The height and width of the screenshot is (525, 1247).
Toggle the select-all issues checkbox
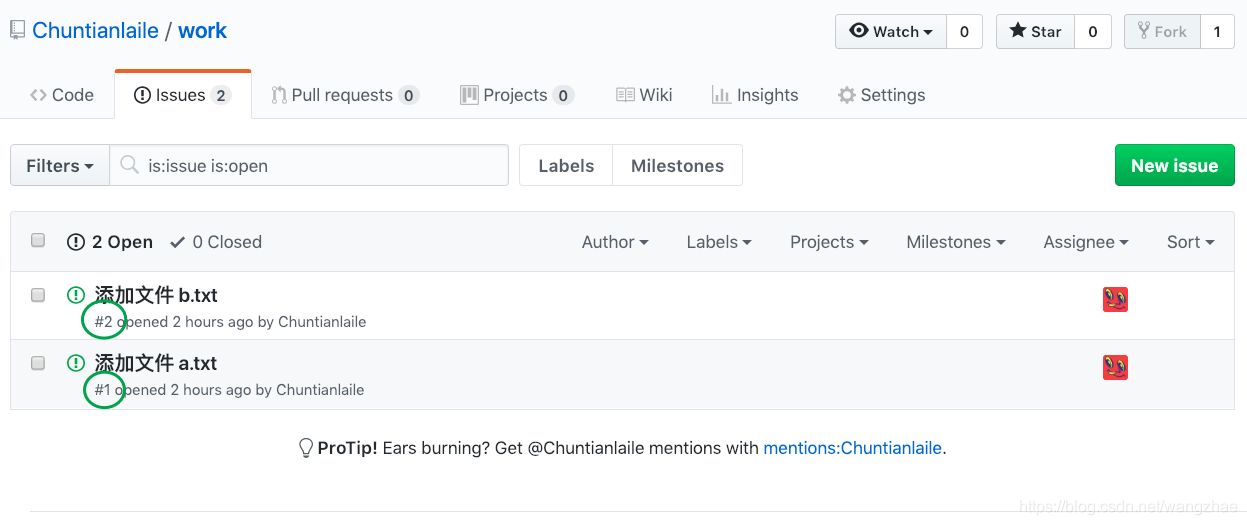coord(38,240)
